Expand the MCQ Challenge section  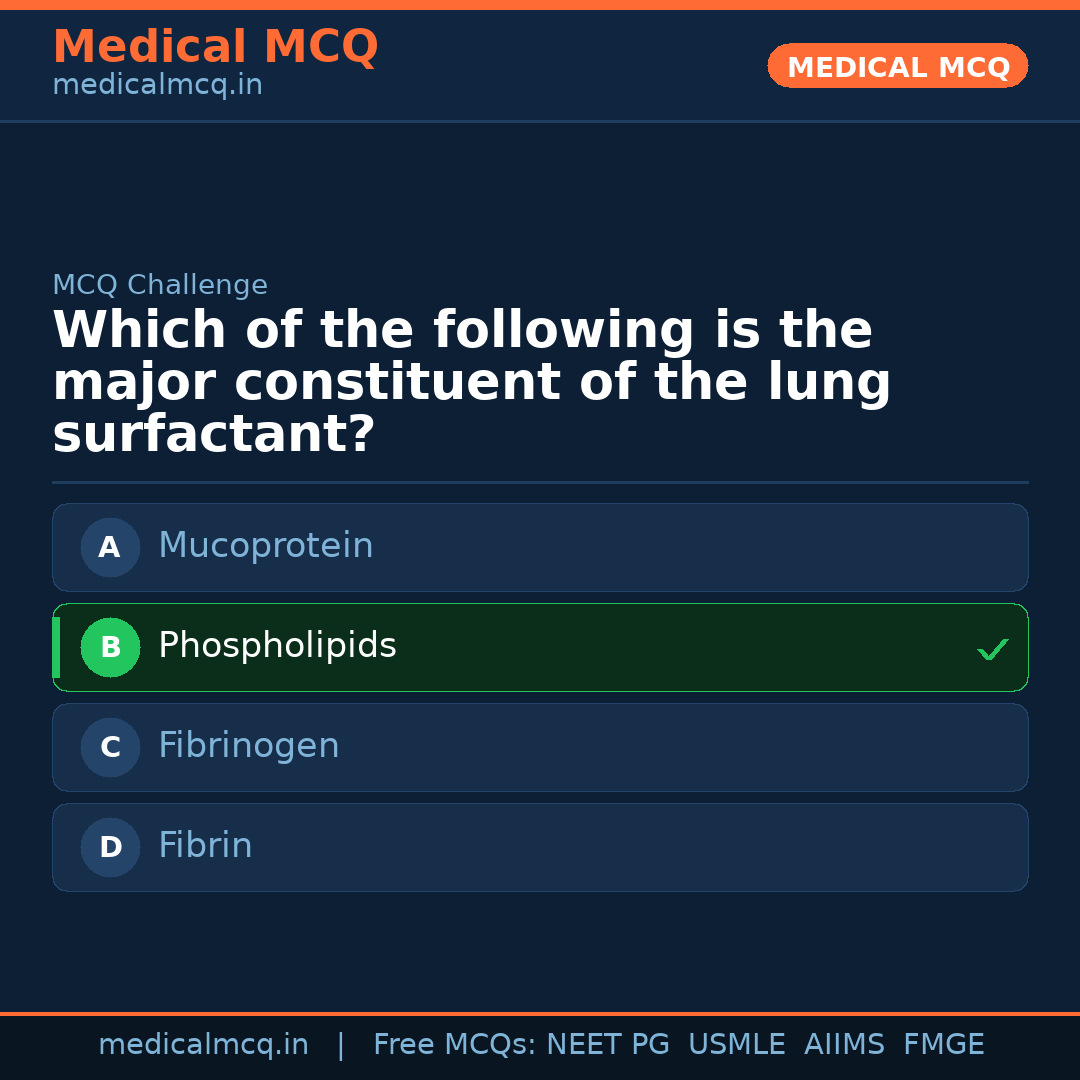160,284
